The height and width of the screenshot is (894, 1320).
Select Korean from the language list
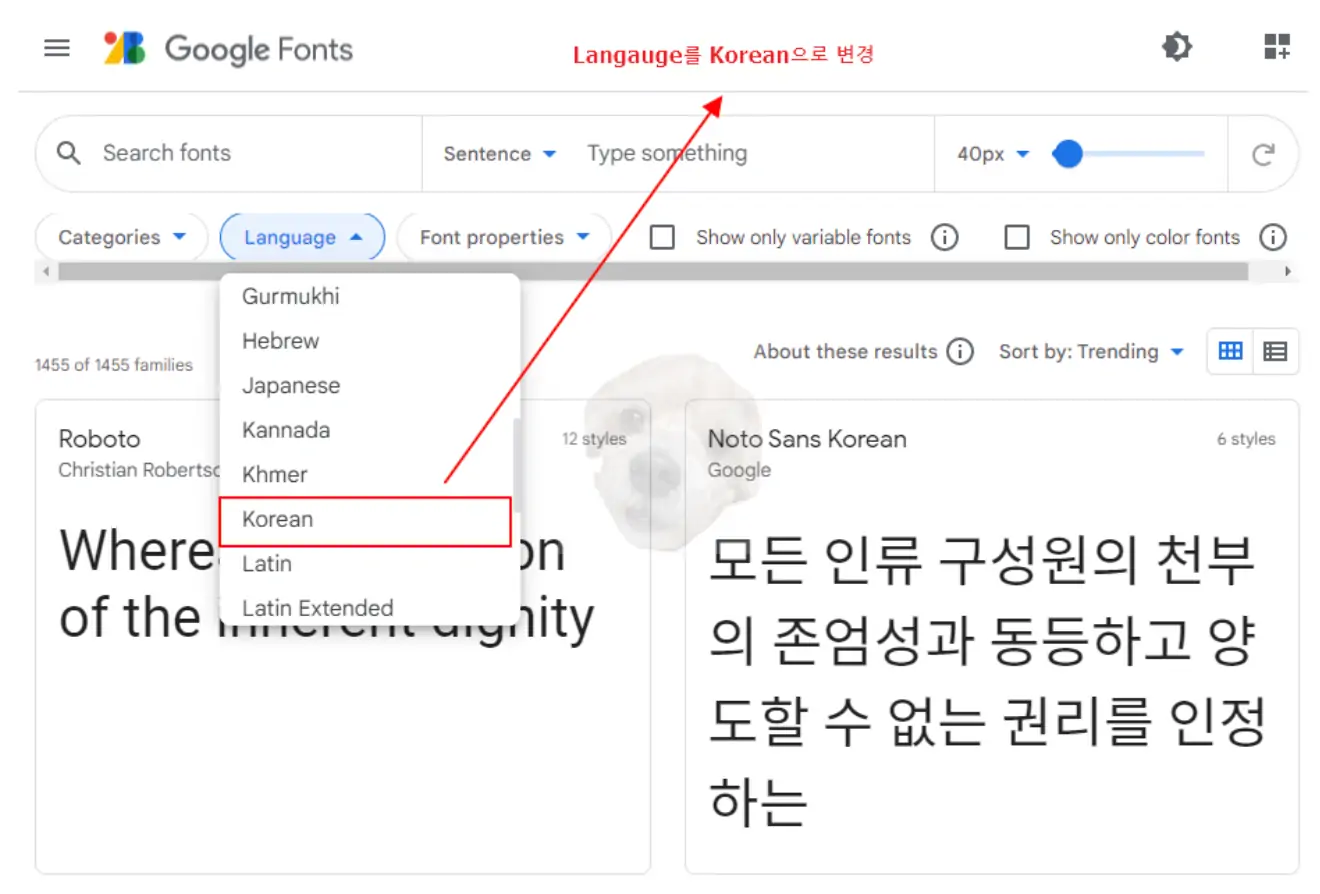(x=277, y=519)
